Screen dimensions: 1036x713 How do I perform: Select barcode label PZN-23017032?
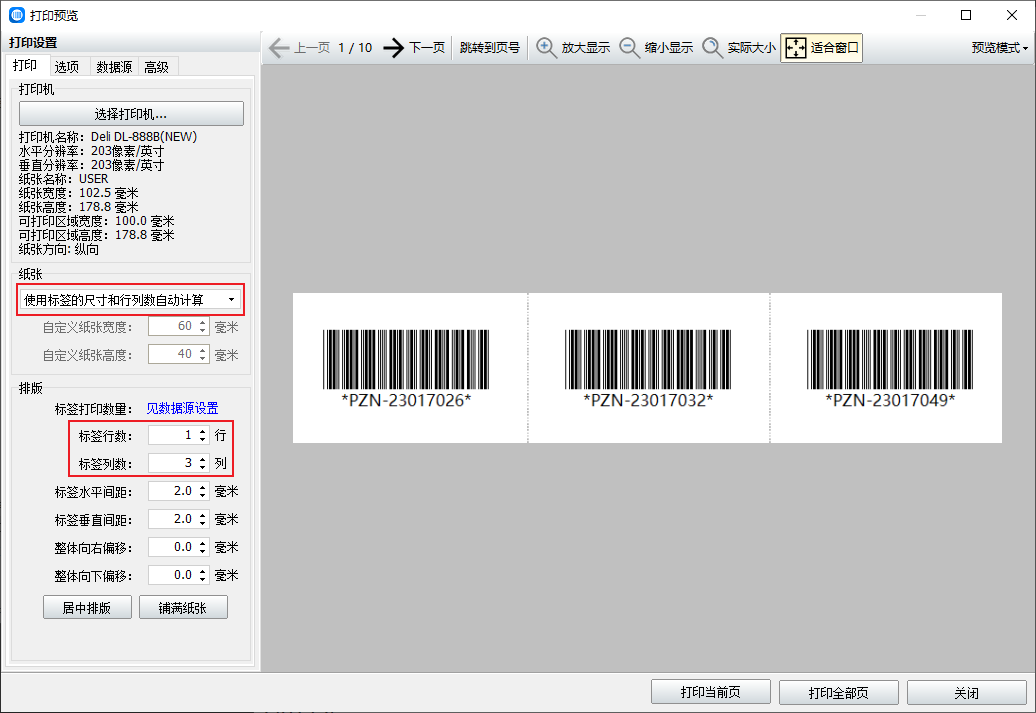pyautogui.click(x=649, y=368)
